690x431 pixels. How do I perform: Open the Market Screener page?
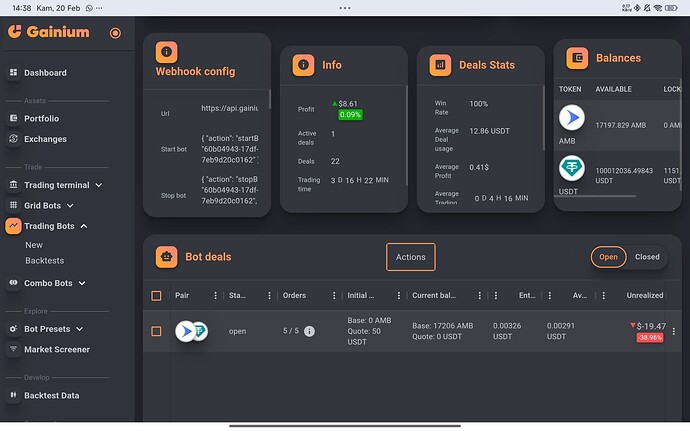57,349
